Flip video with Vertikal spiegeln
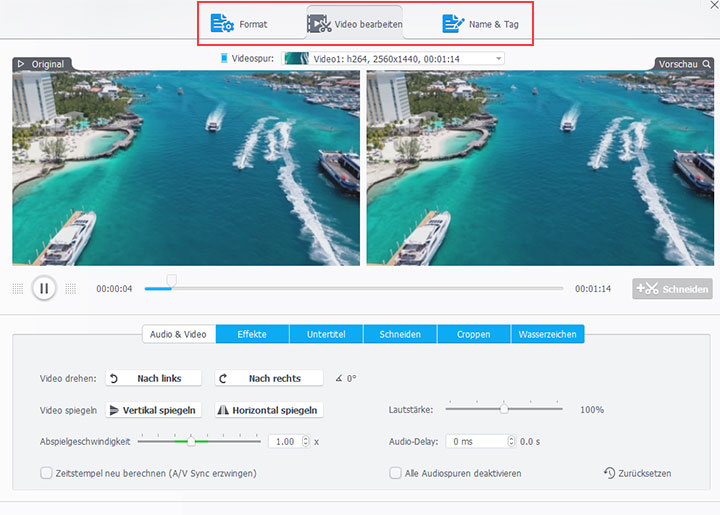This screenshot has width=720, height=515. coord(154,410)
